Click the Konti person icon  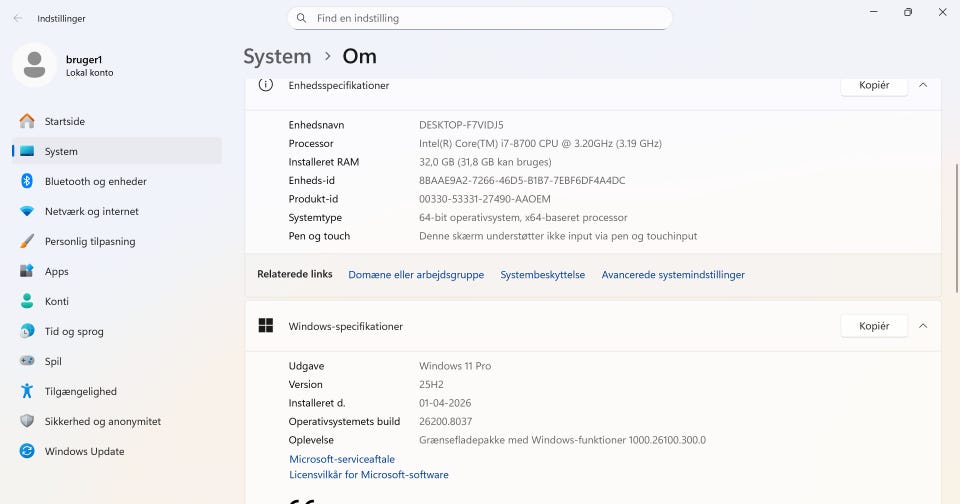click(27, 301)
